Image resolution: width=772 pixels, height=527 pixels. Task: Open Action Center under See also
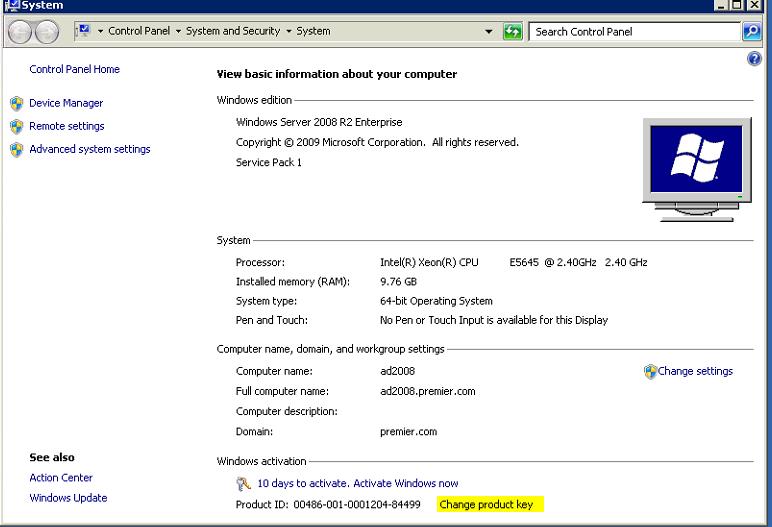(x=61, y=478)
